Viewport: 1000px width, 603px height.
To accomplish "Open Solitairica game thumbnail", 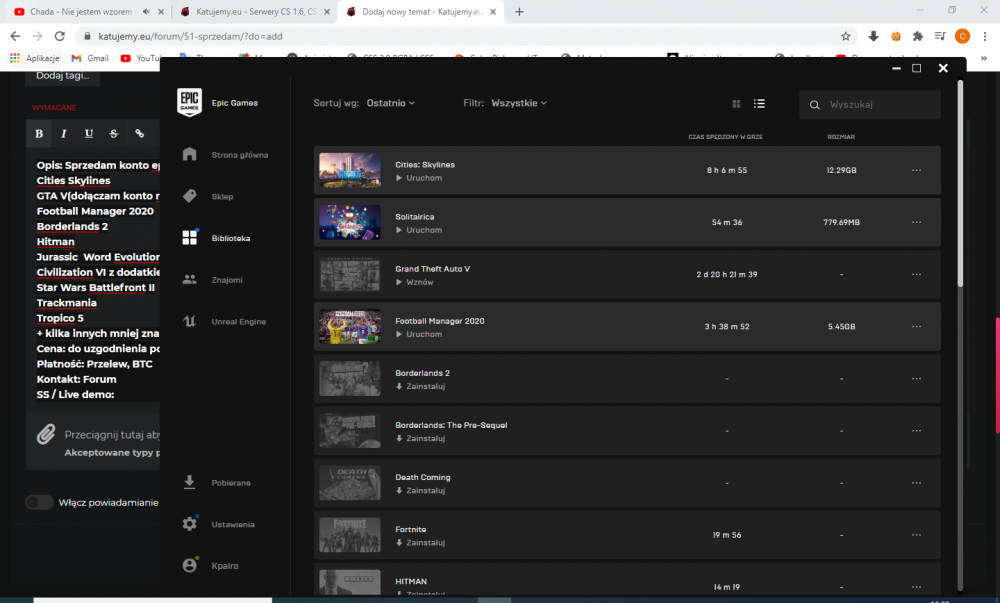I will pos(349,222).
